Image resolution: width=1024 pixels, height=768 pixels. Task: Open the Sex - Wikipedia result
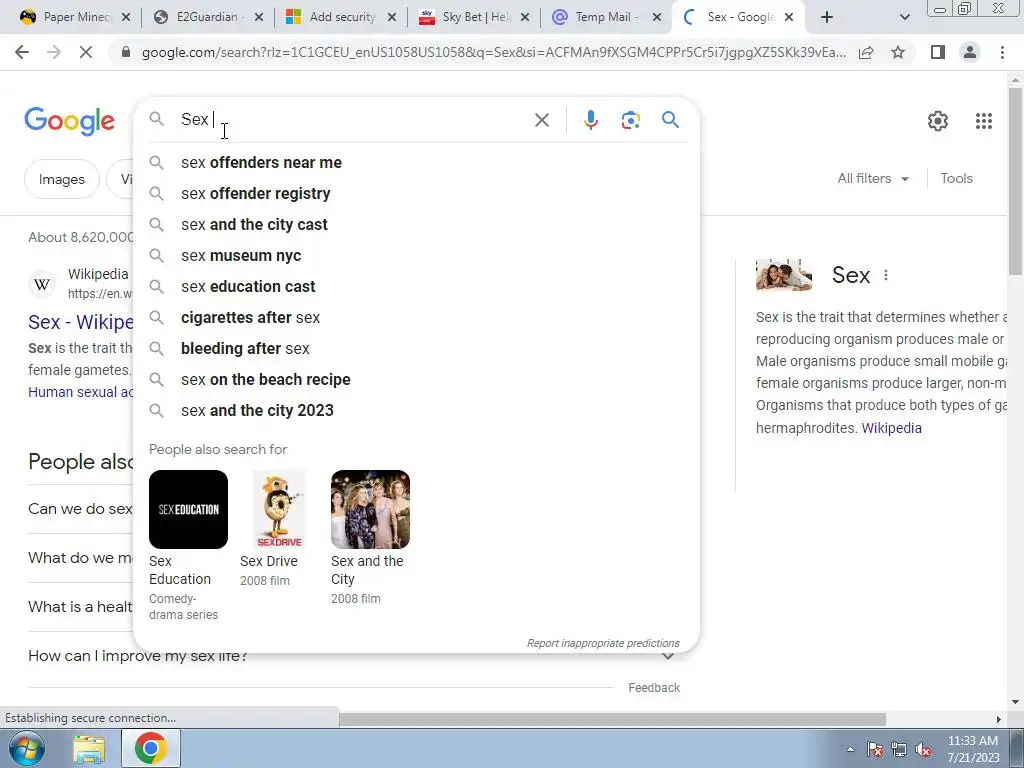click(x=80, y=322)
